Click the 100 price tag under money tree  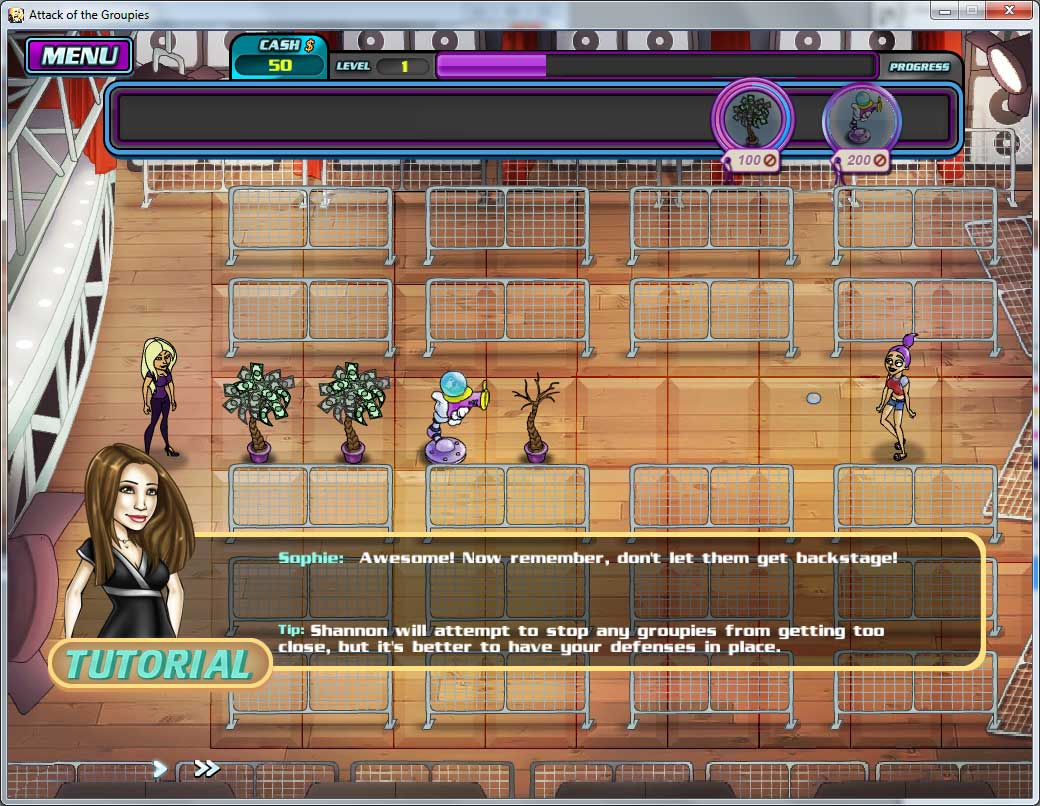coord(755,160)
